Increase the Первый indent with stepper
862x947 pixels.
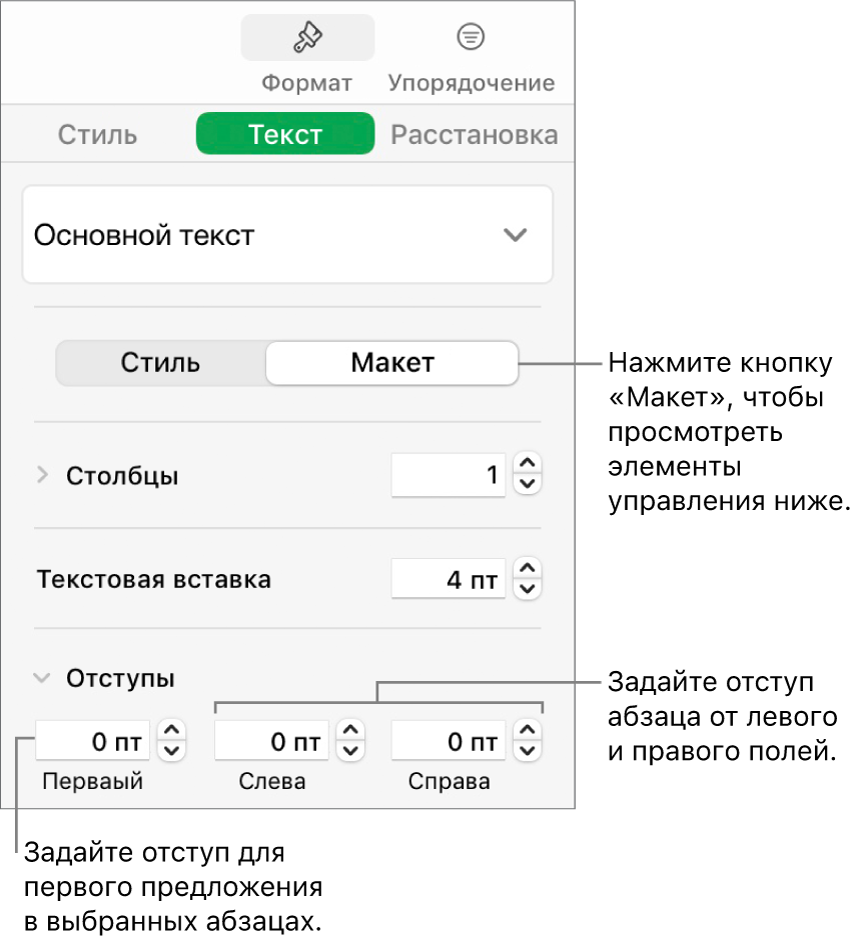173,732
